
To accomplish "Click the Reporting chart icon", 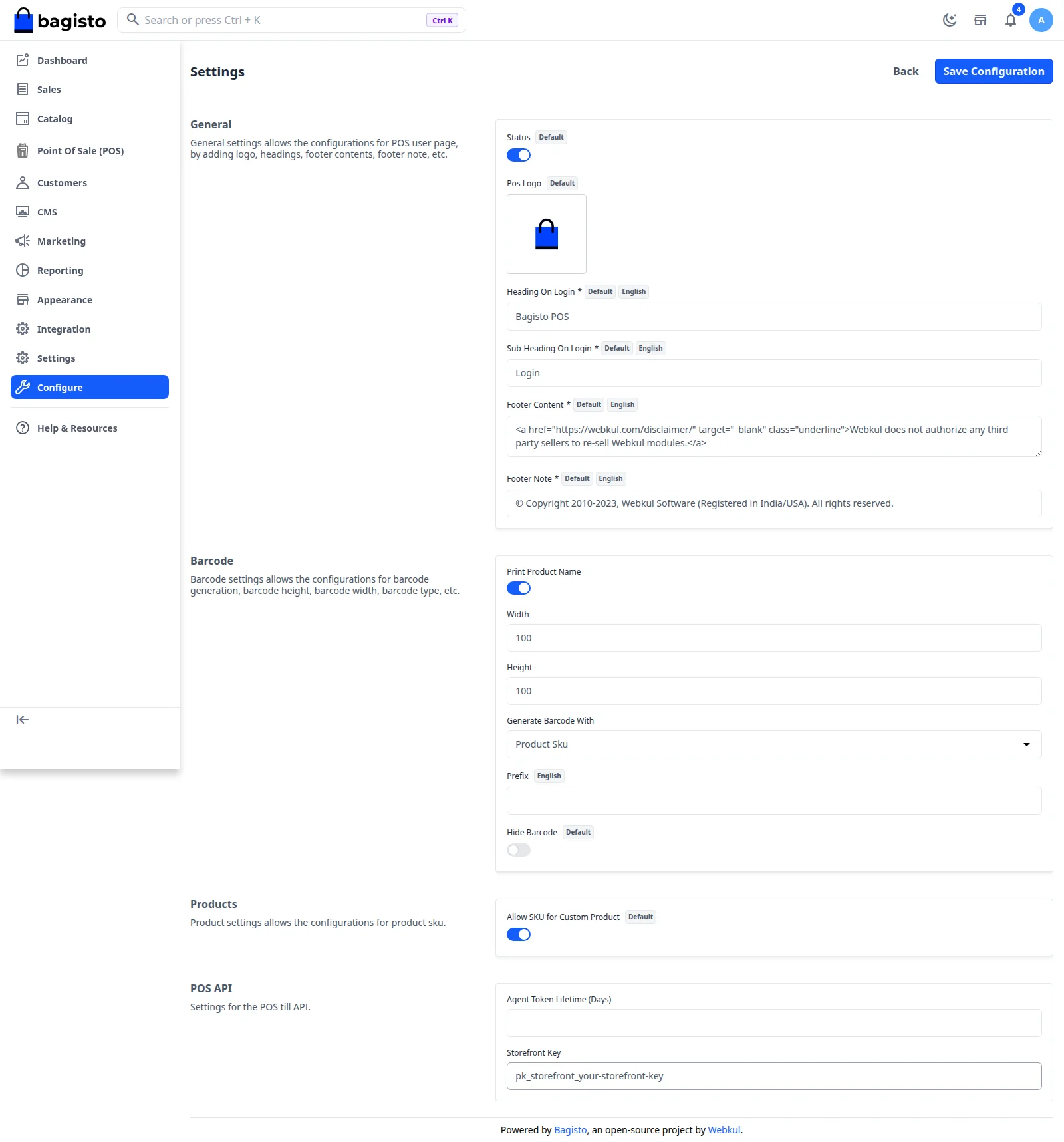I will 23,270.
